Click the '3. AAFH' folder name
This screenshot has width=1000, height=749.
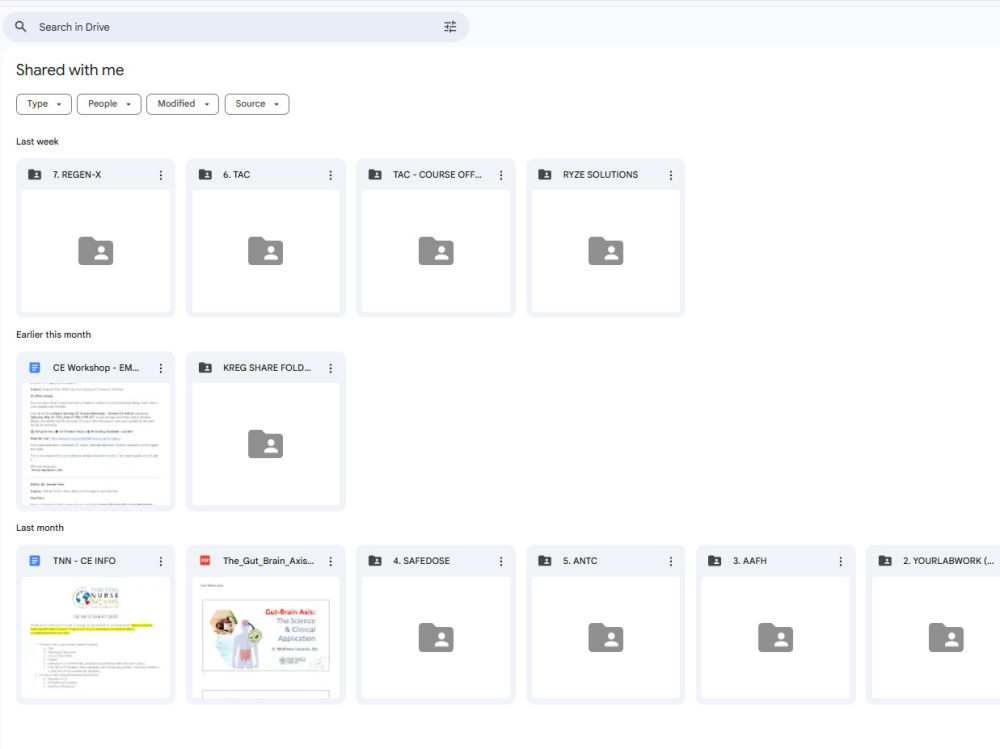[750, 561]
